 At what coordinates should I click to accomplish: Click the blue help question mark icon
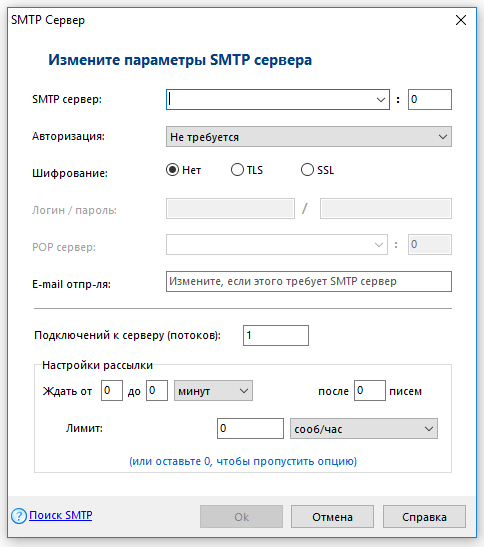click(x=19, y=516)
